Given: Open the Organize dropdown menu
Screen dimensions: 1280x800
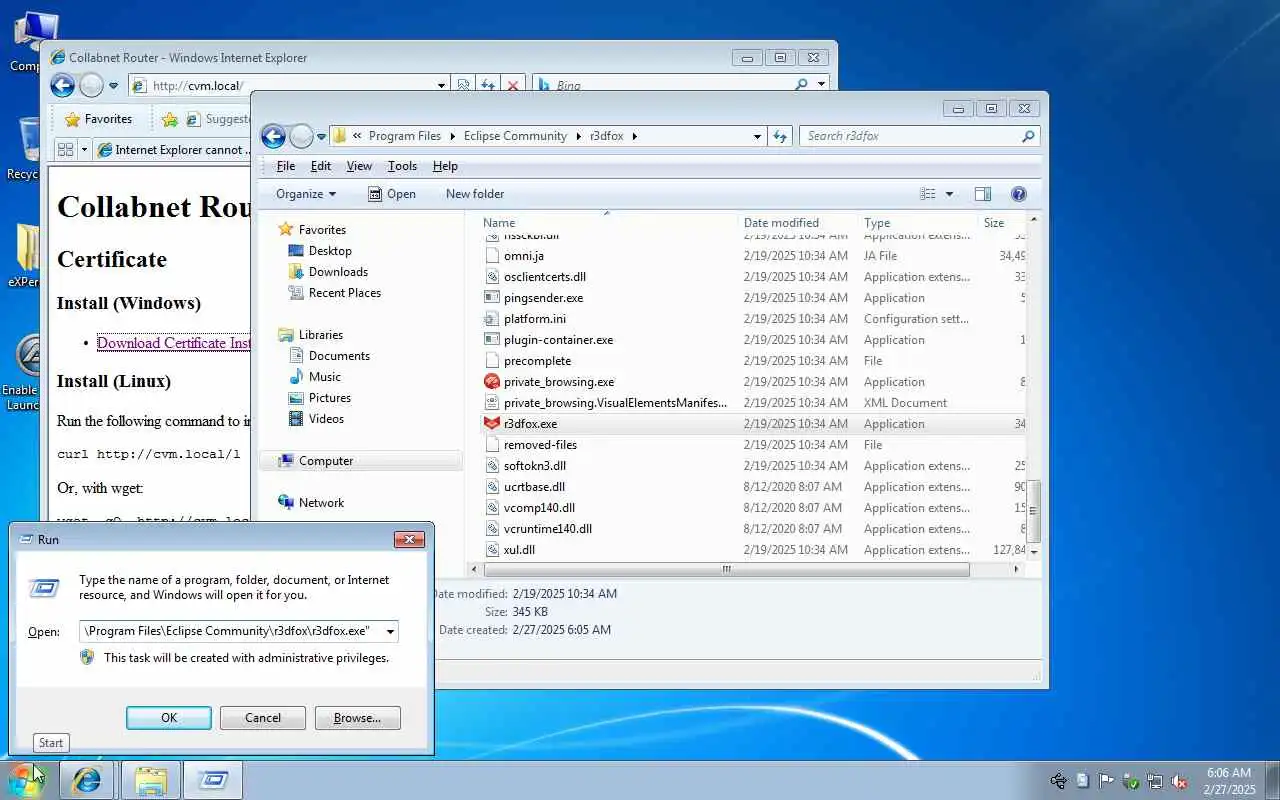Looking at the screenshot, I should tap(306, 194).
